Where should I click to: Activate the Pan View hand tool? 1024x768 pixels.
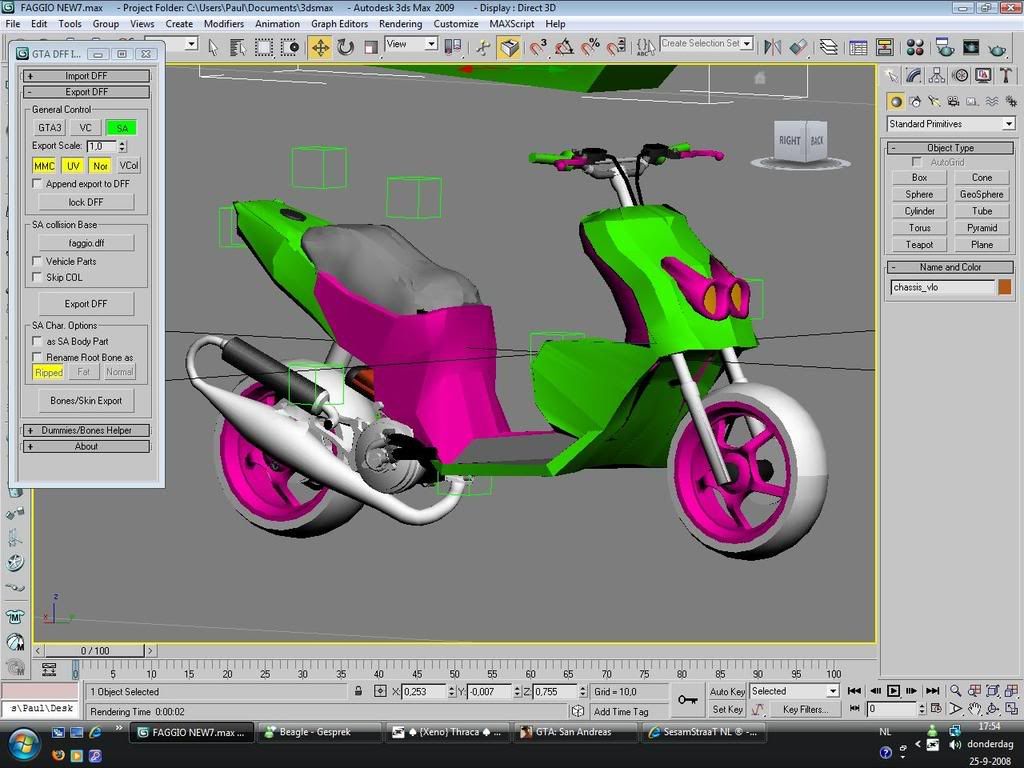pyautogui.click(x=974, y=709)
